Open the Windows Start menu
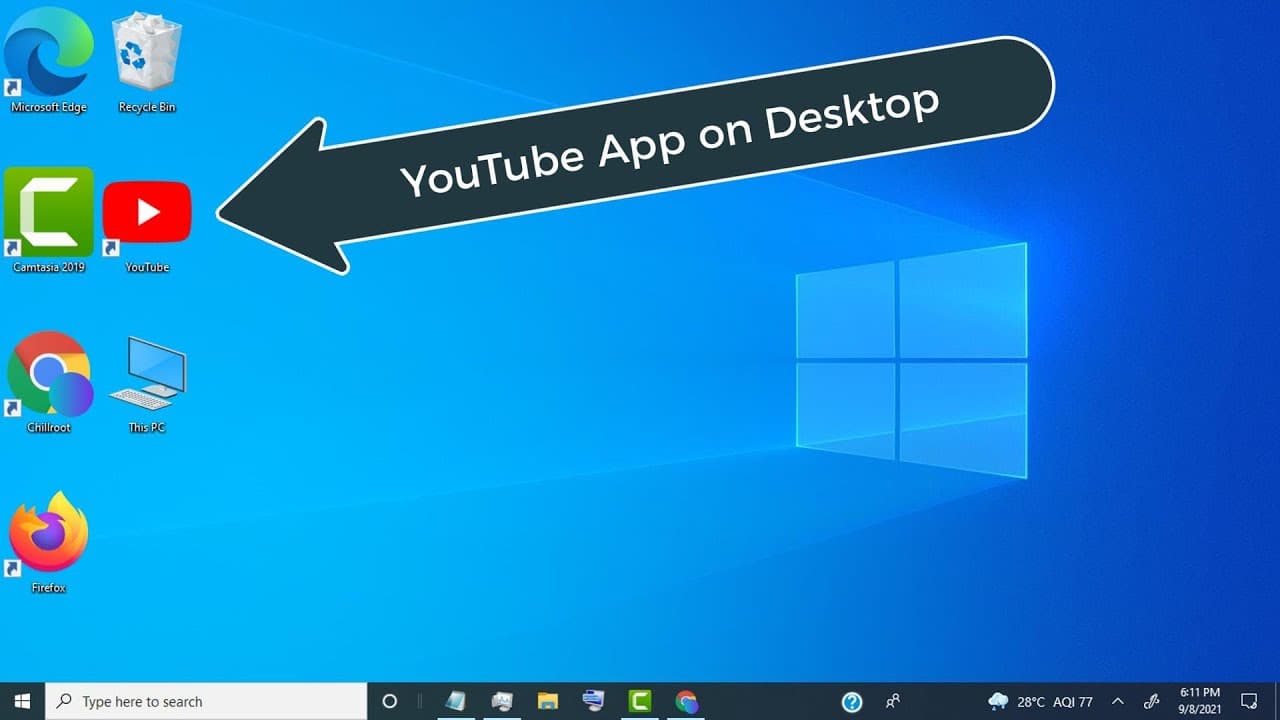 tap(22, 701)
